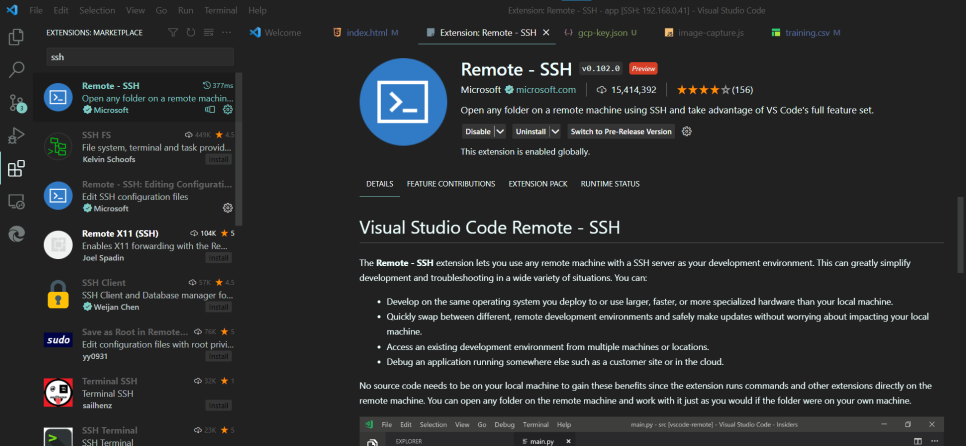Refresh the extensions marketplace list

coord(191,33)
